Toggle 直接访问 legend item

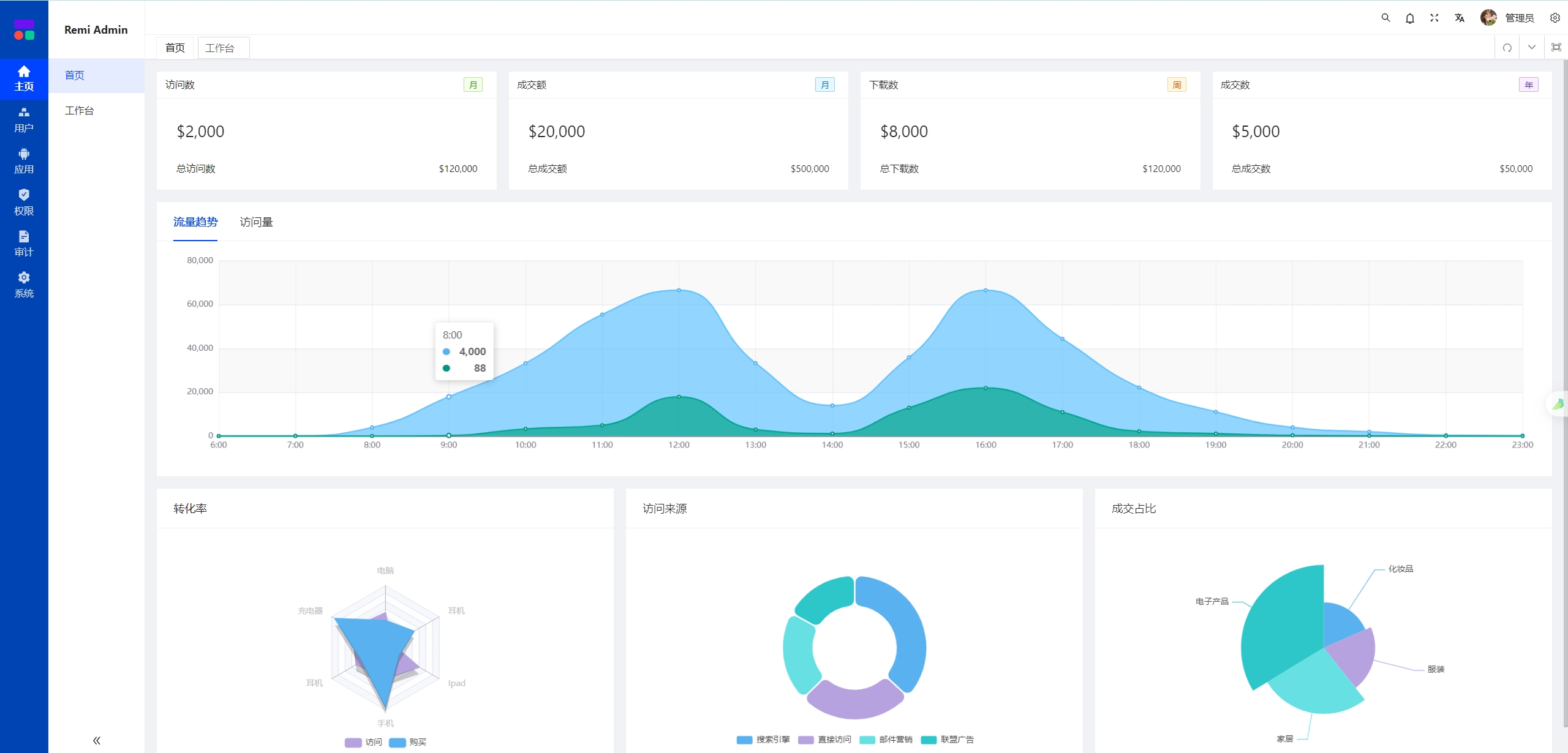coord(825,740)
